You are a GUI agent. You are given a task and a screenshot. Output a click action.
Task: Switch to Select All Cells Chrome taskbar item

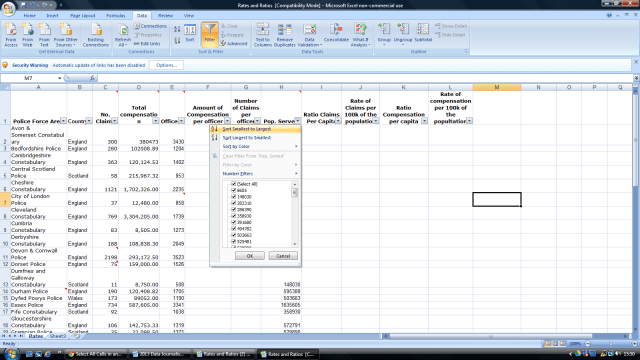(x=96, y=354)
